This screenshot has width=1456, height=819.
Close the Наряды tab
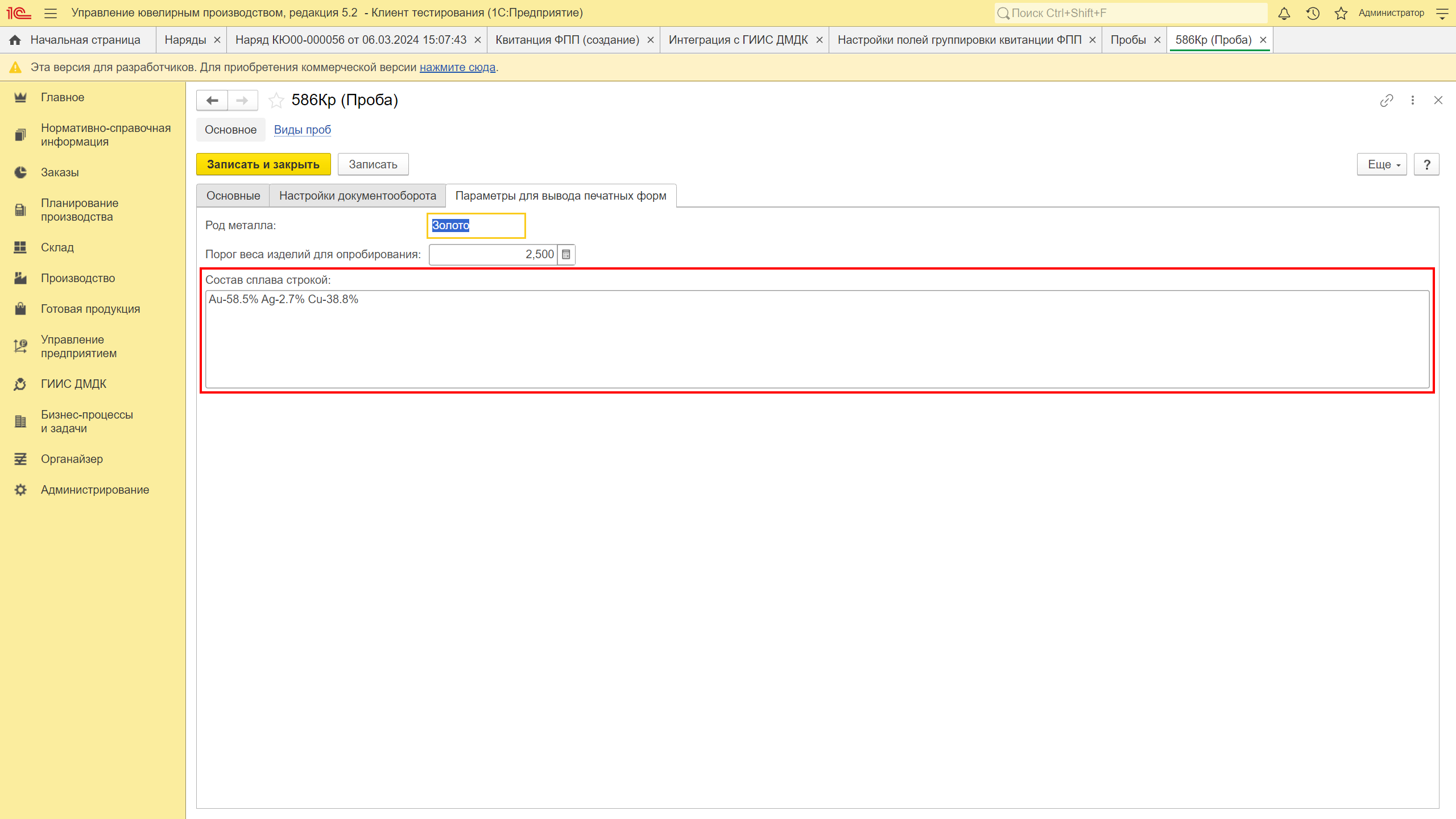[x=217, y=40]
